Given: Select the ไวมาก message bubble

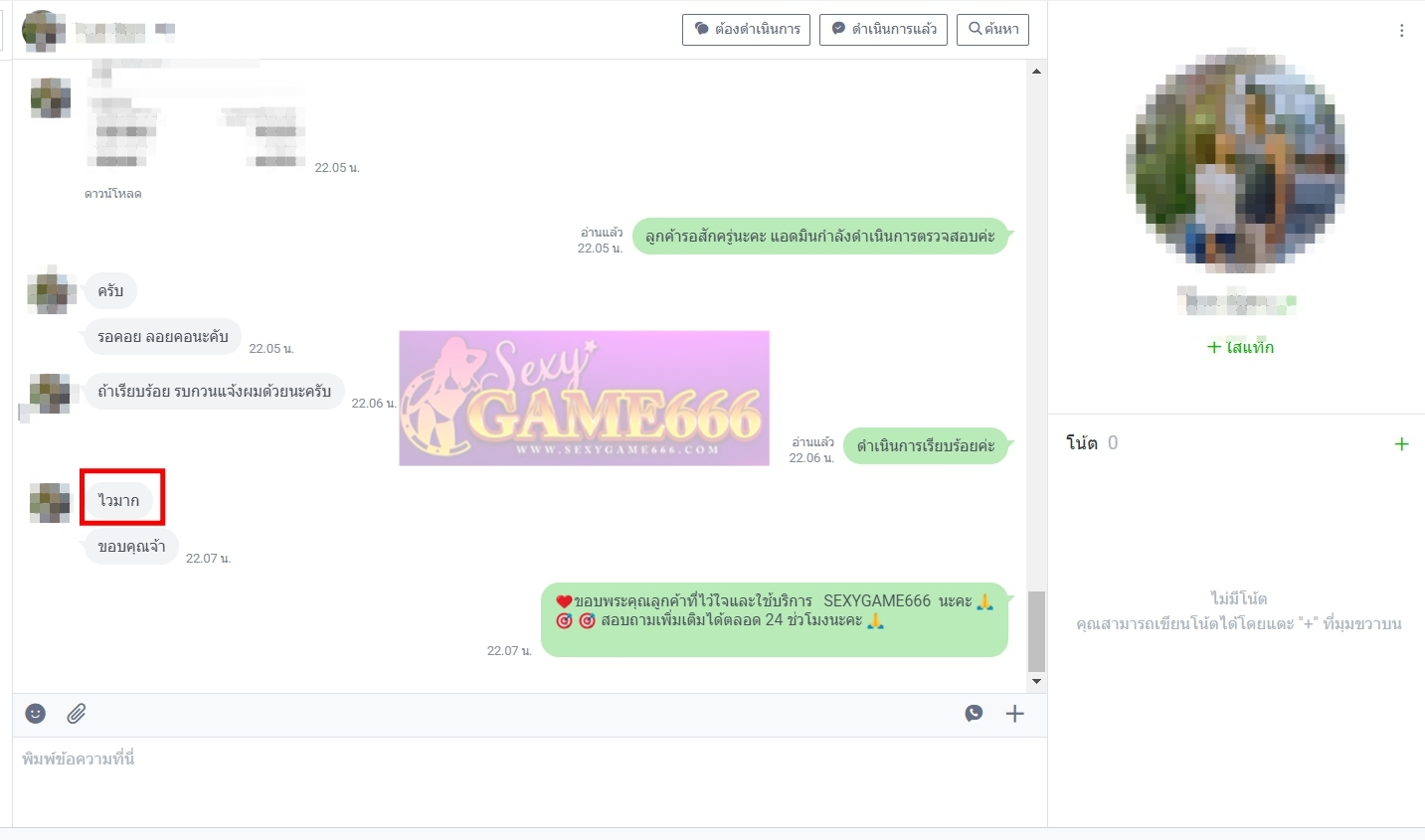Looking at the screenshot, I should [x=119, y=500].
